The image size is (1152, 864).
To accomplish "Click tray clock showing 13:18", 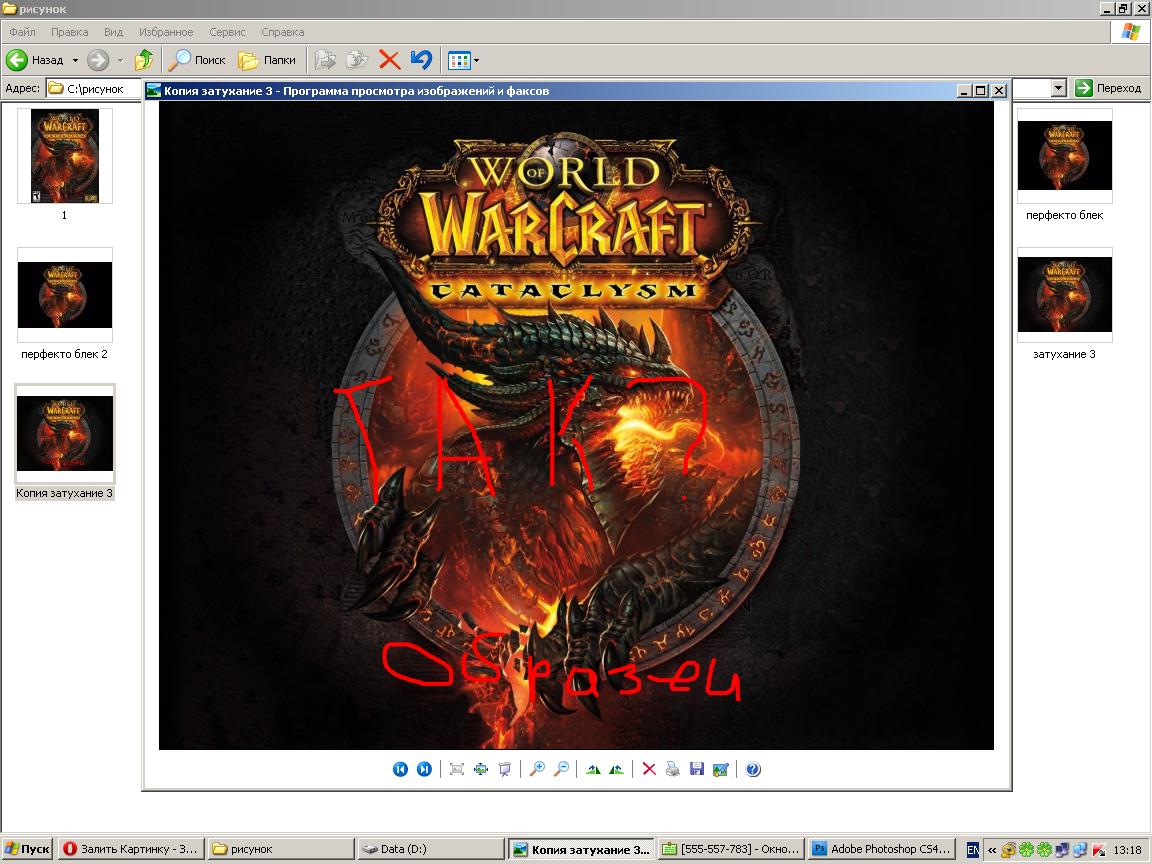I will (x=1127, y=850).
